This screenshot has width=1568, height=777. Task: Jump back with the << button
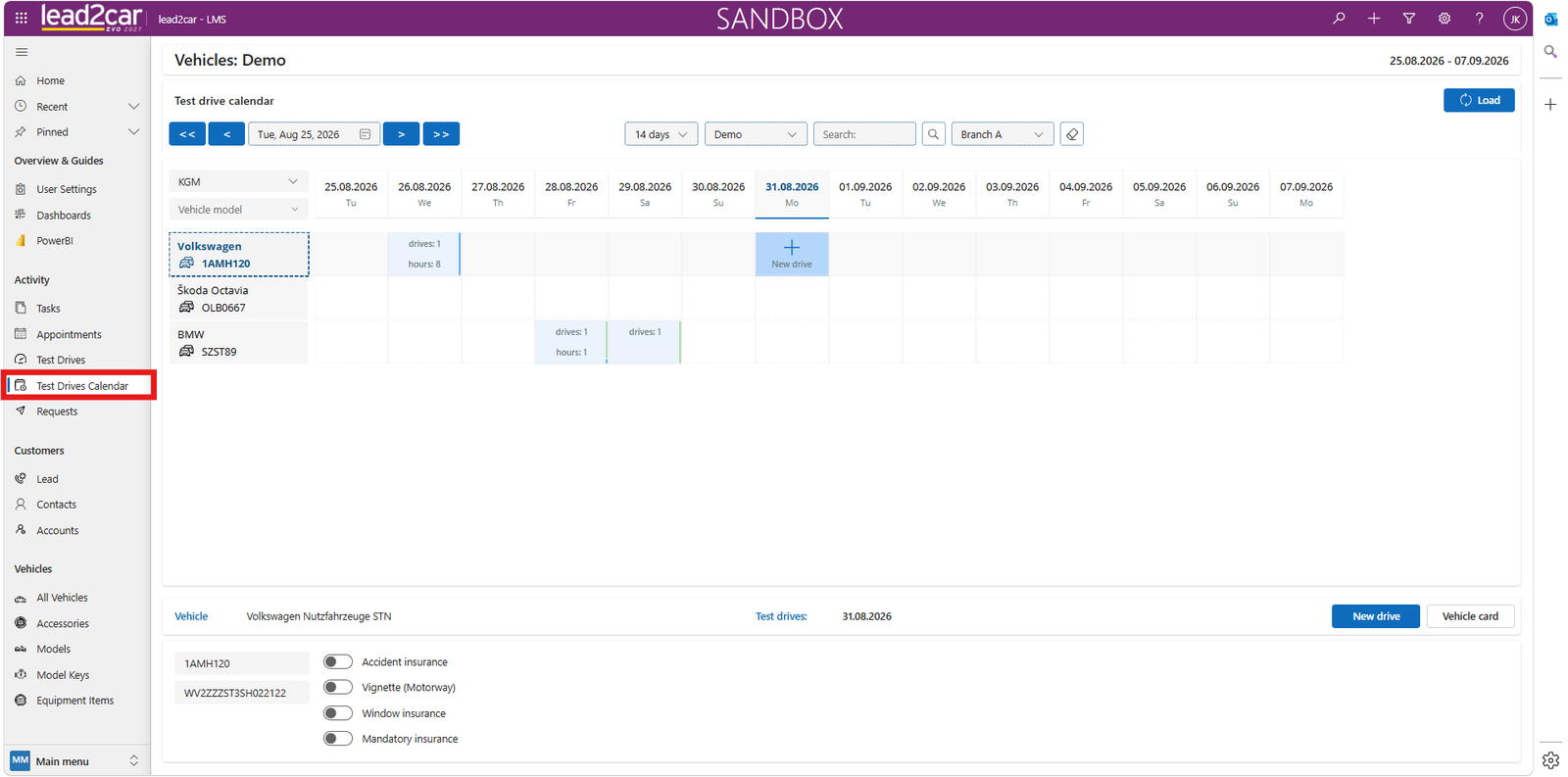pos(187,134)
